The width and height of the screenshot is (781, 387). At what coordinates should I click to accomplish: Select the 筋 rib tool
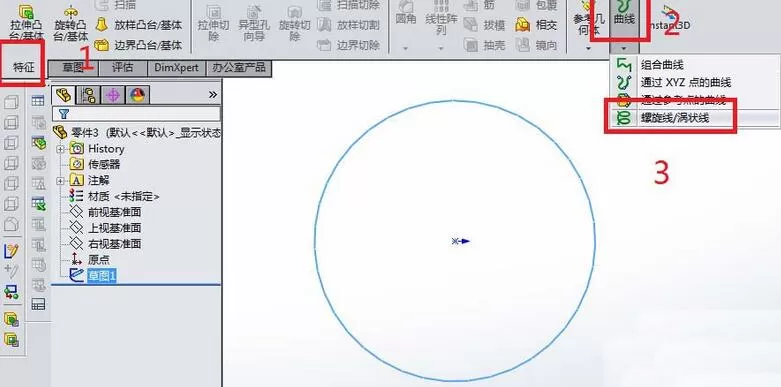coord(479,5)
